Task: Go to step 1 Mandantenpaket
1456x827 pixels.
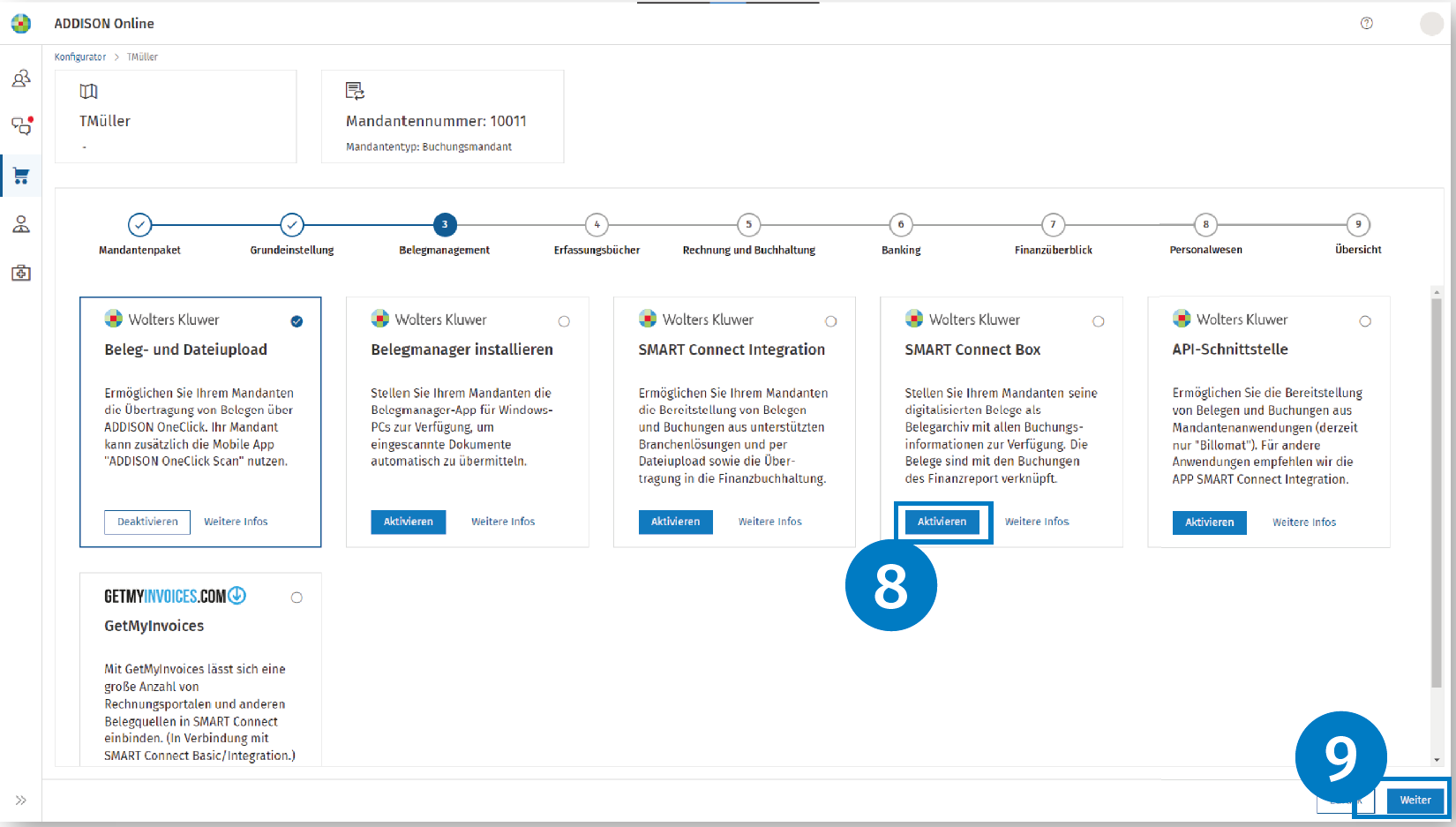Action: point(139,225)
